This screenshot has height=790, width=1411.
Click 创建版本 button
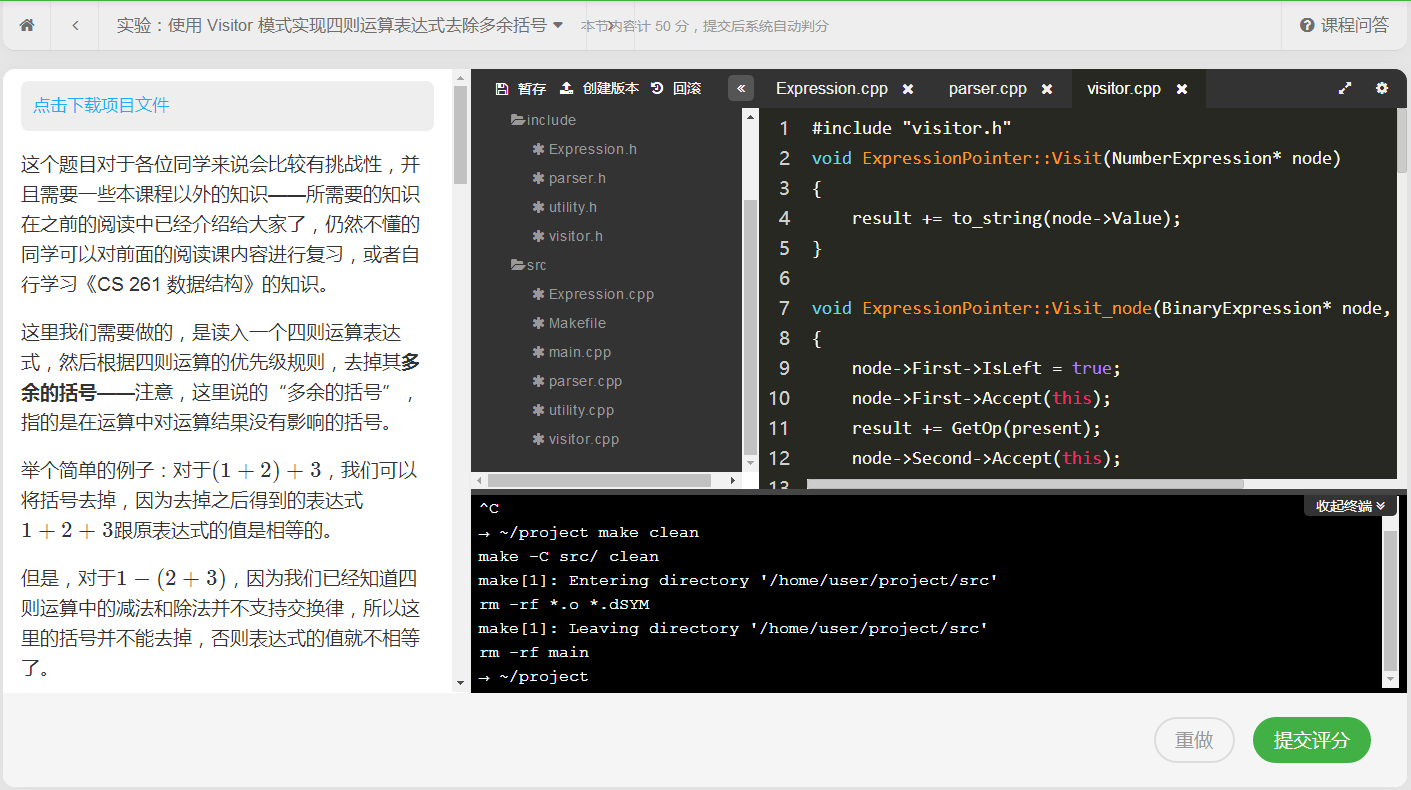click(599, 88)
